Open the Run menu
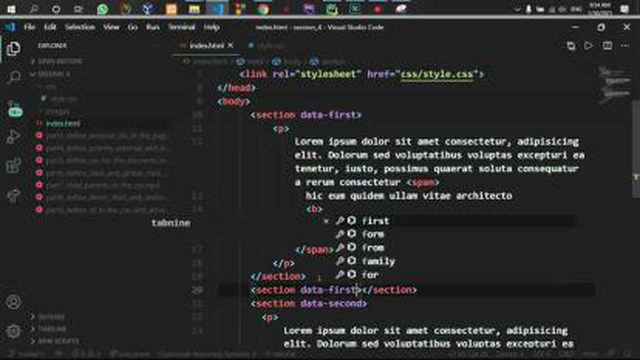 (x=153, y=27)
